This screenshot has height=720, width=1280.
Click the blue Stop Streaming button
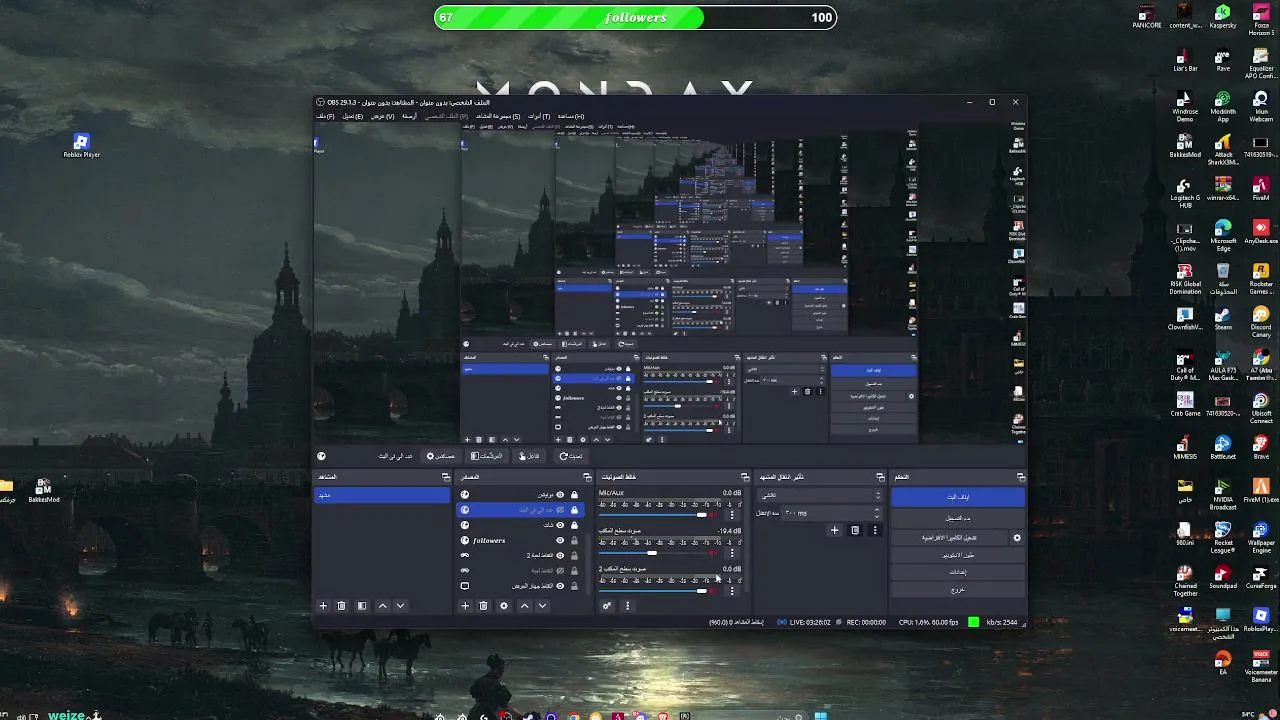(x=958, y=497)
